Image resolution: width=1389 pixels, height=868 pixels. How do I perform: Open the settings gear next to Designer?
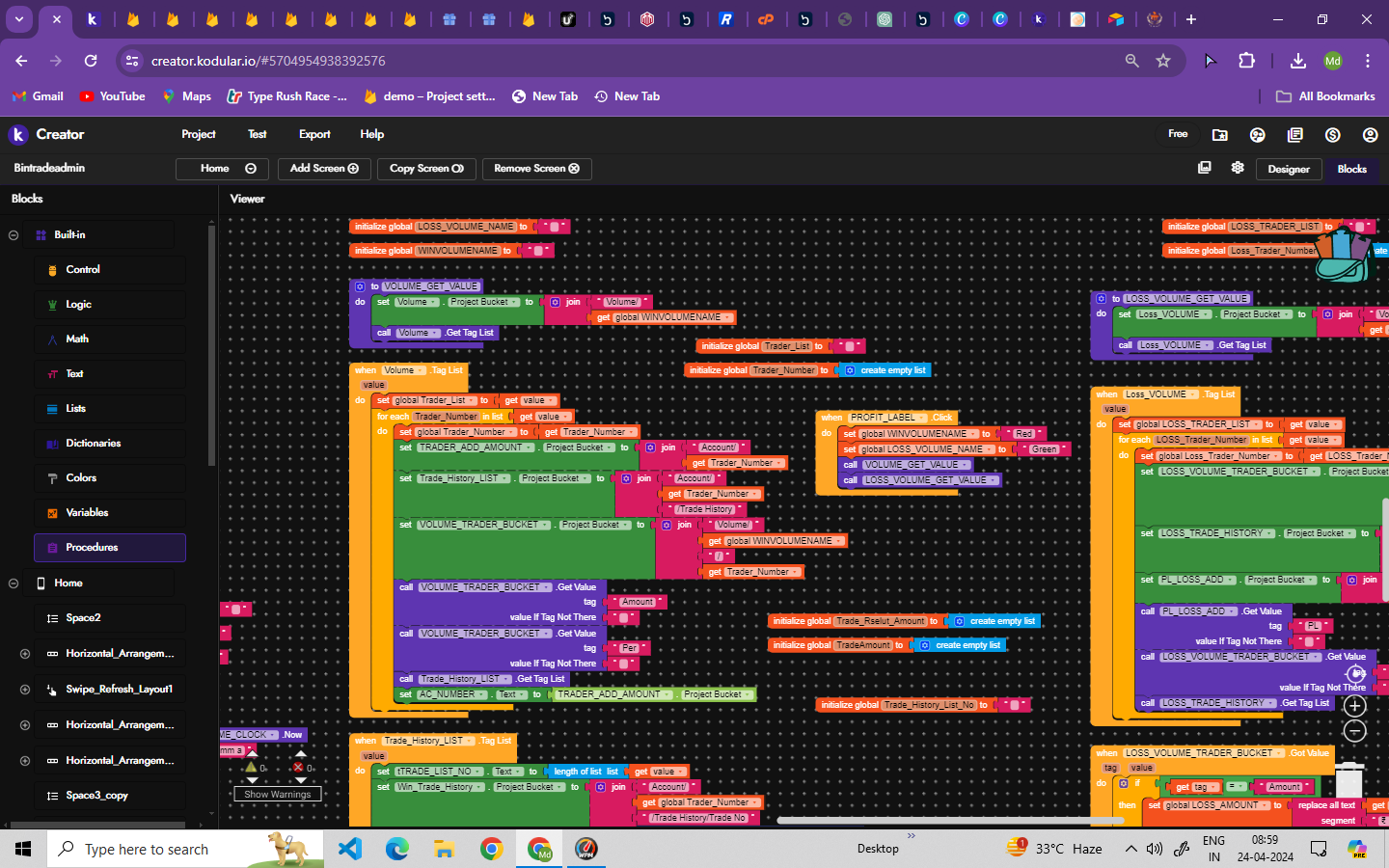(1238, 168)
